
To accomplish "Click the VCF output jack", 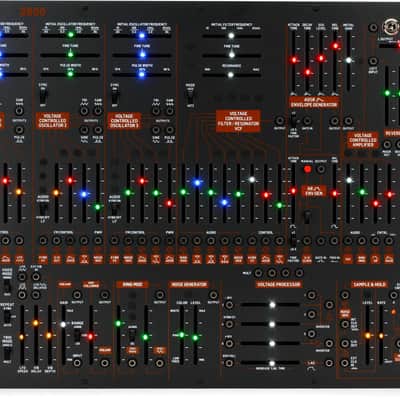I will 279,120.
